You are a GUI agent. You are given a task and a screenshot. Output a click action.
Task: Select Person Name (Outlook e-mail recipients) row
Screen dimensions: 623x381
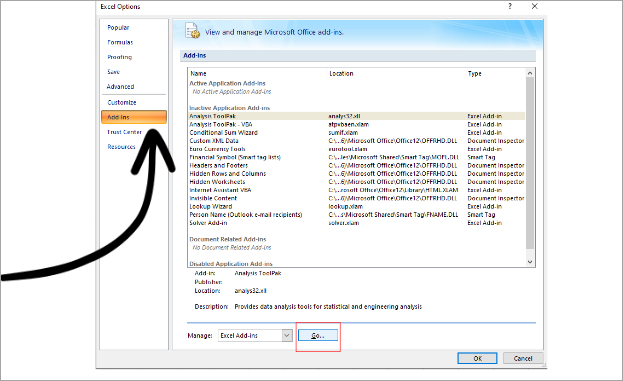357,215
